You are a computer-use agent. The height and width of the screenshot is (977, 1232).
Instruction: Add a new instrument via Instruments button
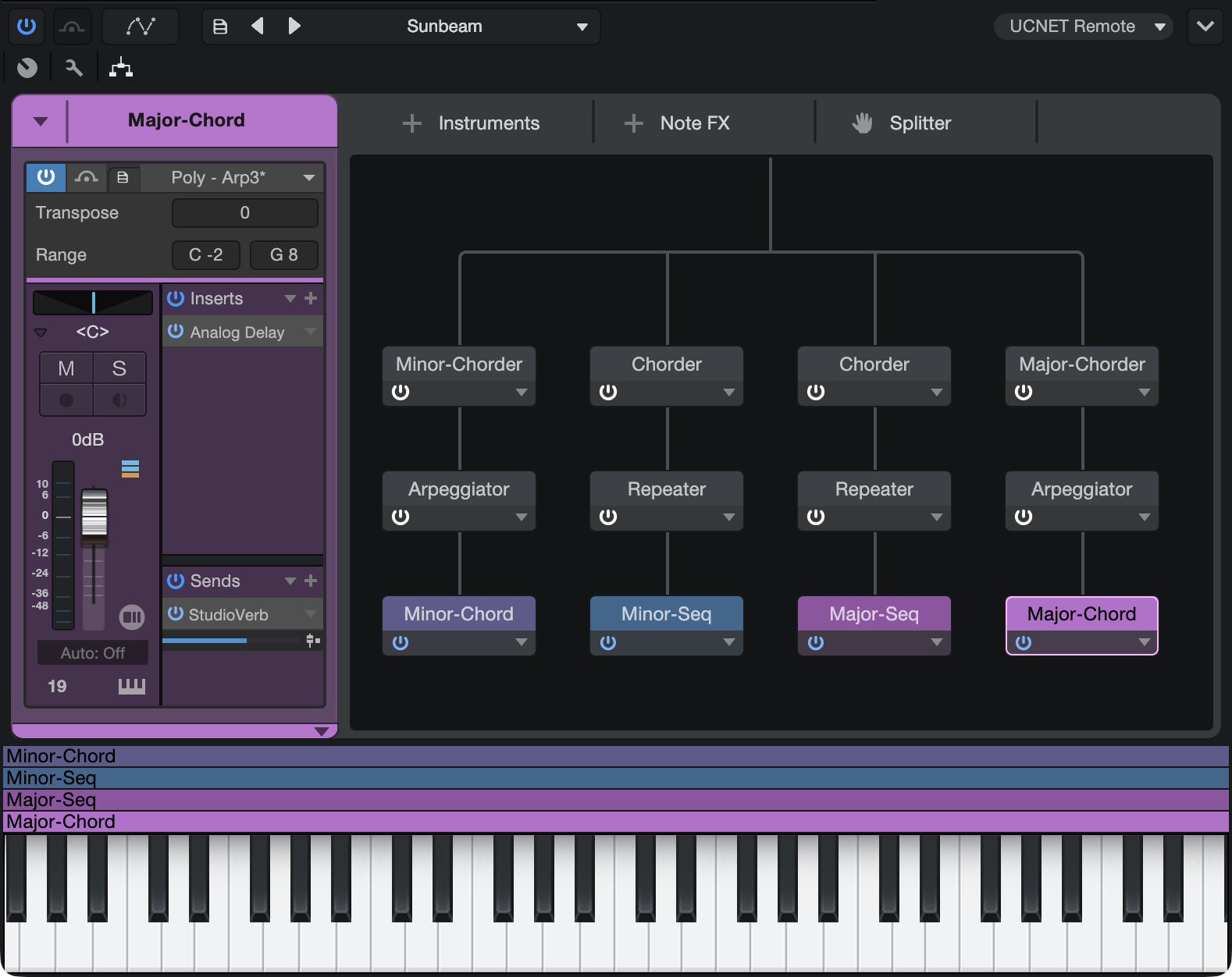471,123
